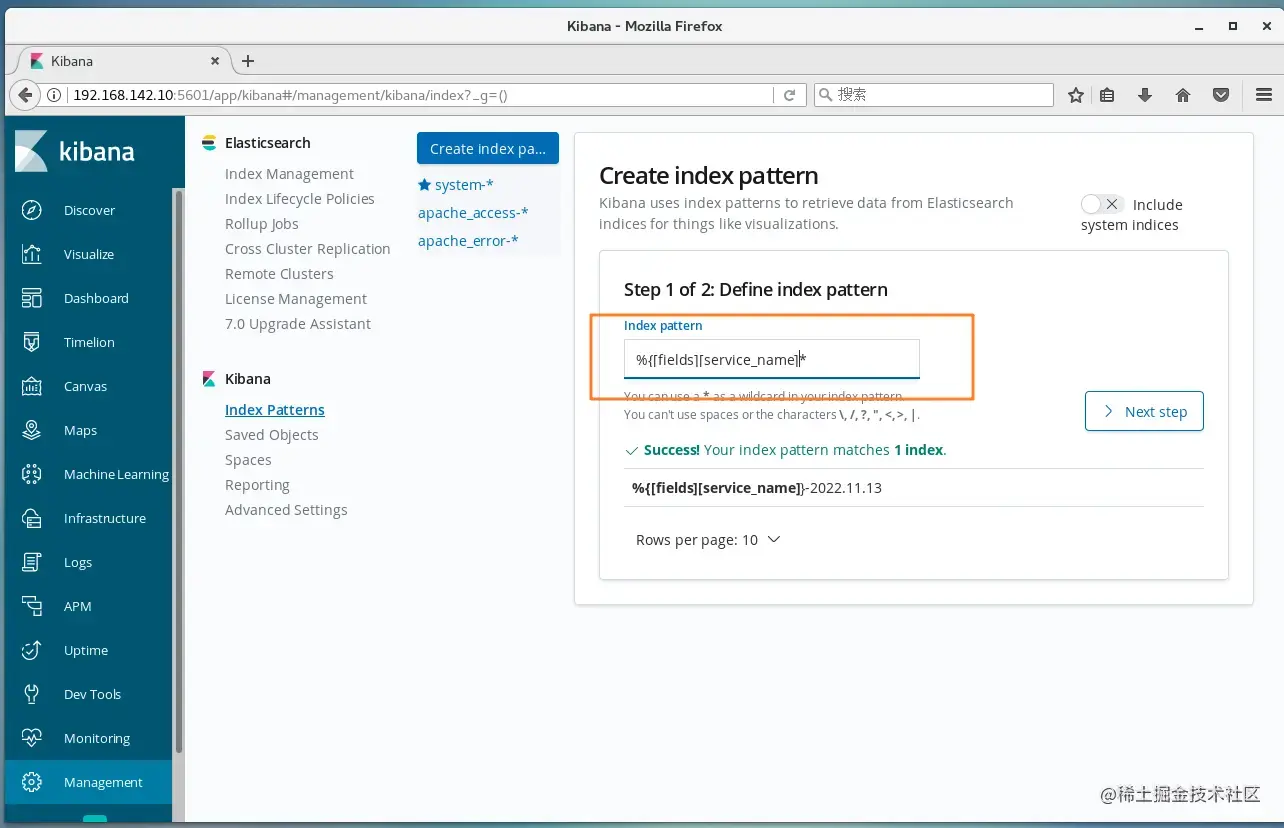Image resolution: width=1284 pixels, height=828 pixels.
Task: Open Logs via its document icon
Action: point(32,562)
